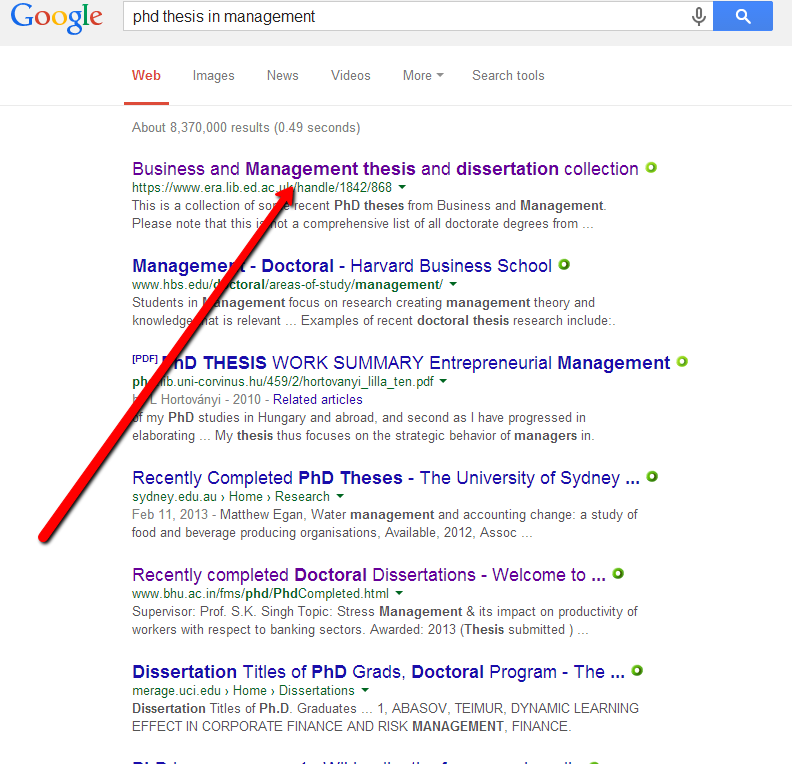Open Management - Doctoral Harvard Business School link
792x764 pixels.
[341, 266]
